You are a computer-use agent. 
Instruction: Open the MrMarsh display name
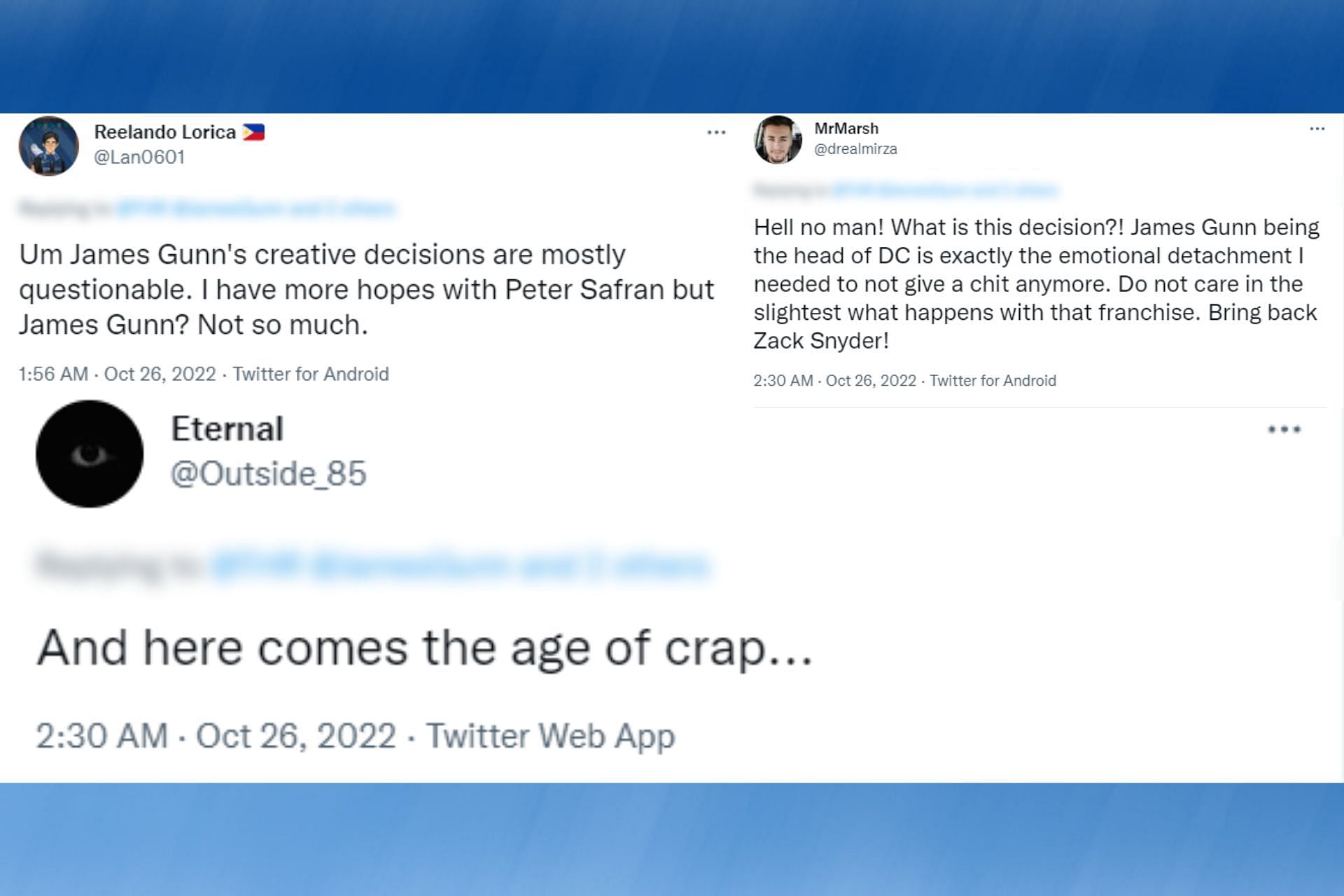click(x=846, y=128)
